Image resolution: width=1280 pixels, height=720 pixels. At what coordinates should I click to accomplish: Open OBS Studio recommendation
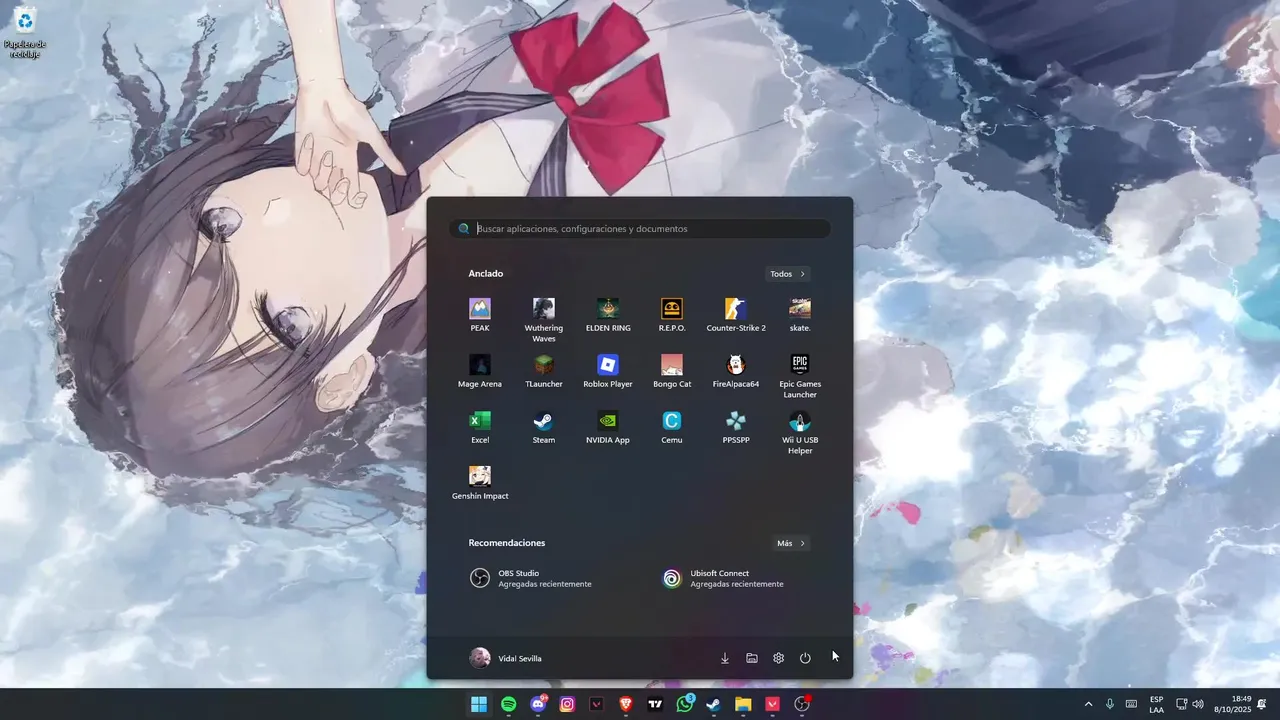pos(543,578)
